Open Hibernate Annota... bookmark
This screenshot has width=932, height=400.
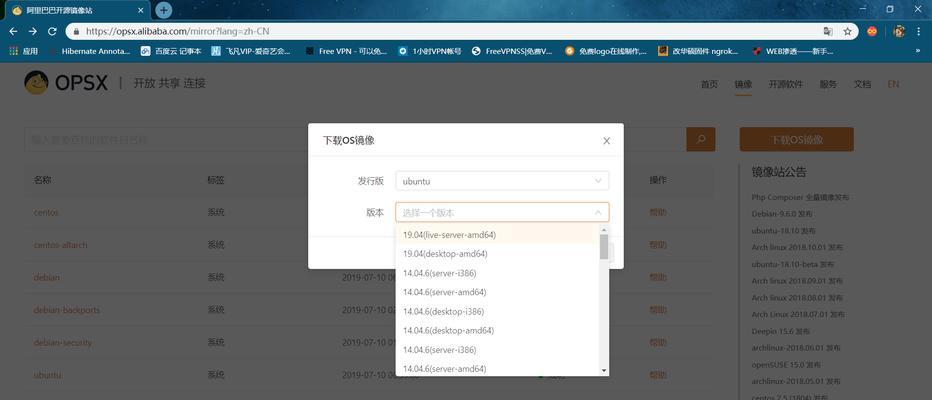(x=90, y=51)
